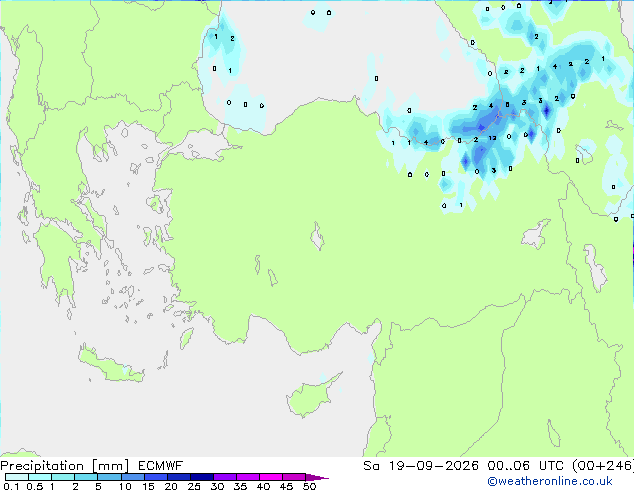Click the date "Sa 19-09-2026" label
This screenshot has height=490, width=634.
pos(421,466)
